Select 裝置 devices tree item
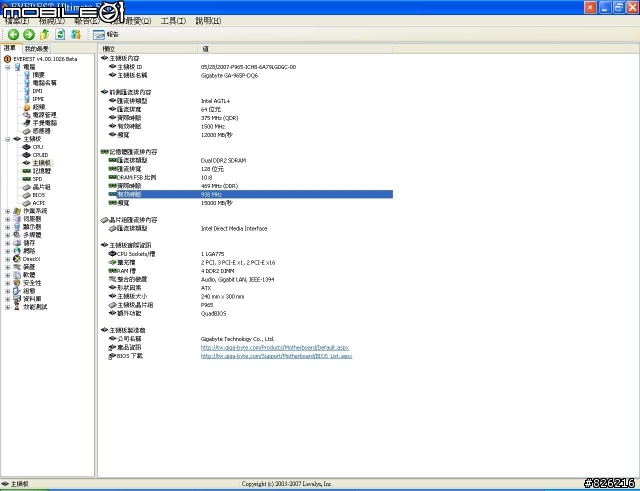Image resolution: width=640 pixels, height=491 pixels. (29, 267)
